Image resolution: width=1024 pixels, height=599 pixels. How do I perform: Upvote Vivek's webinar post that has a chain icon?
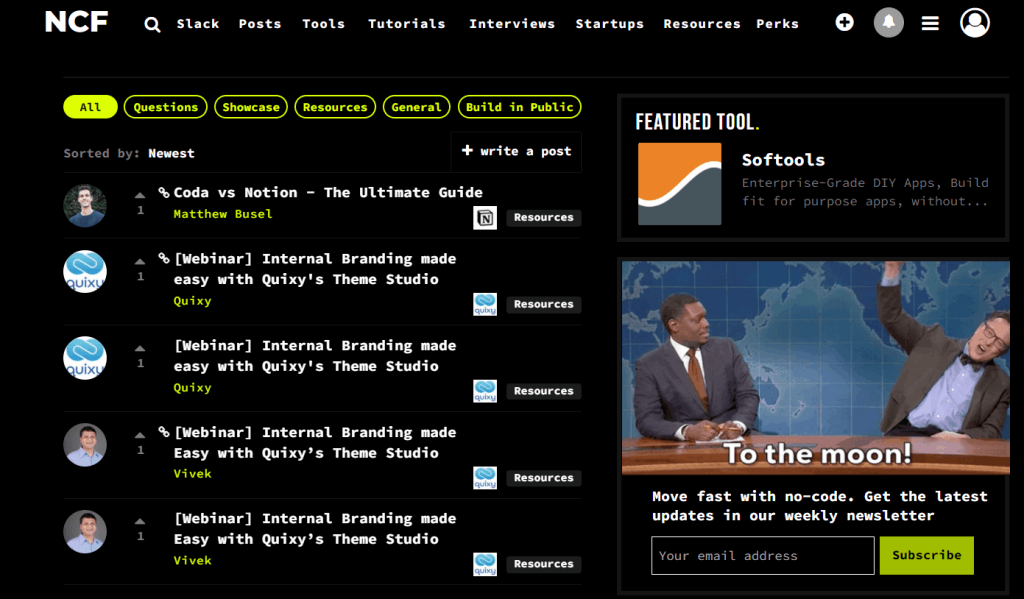click(140, 435)
